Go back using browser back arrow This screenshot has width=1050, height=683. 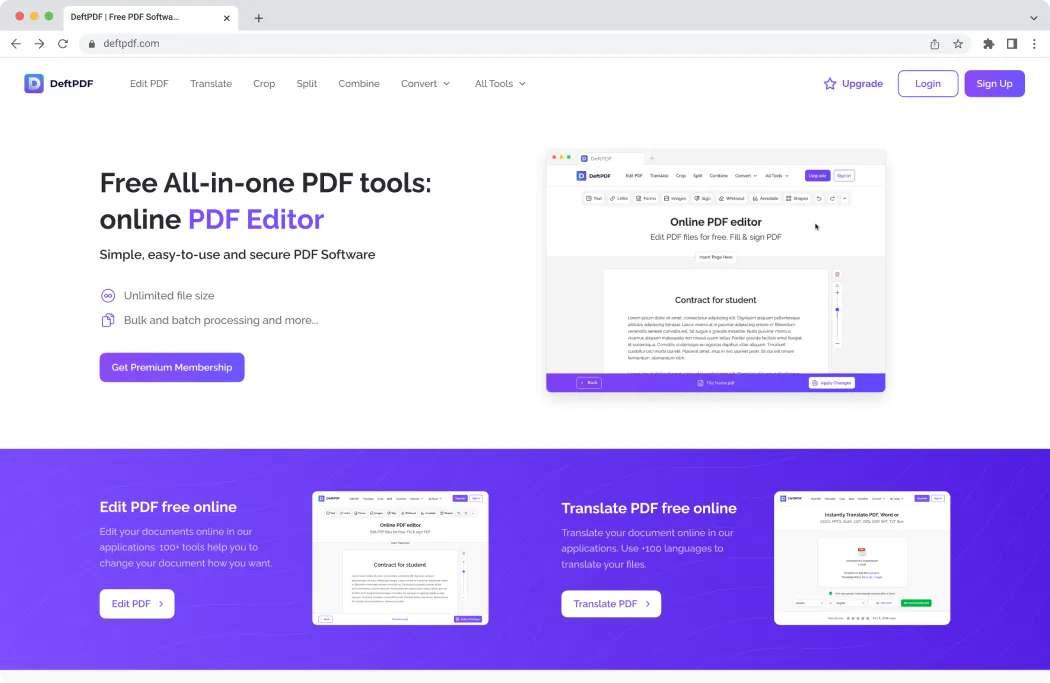(16, 44)
